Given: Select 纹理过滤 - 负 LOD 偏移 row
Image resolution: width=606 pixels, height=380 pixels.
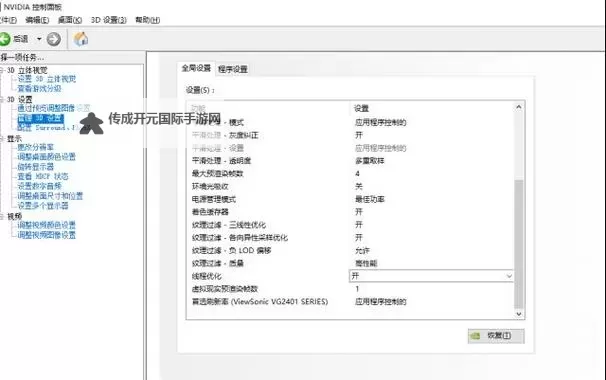Looking at the screenshot, I should pos(350,250).
